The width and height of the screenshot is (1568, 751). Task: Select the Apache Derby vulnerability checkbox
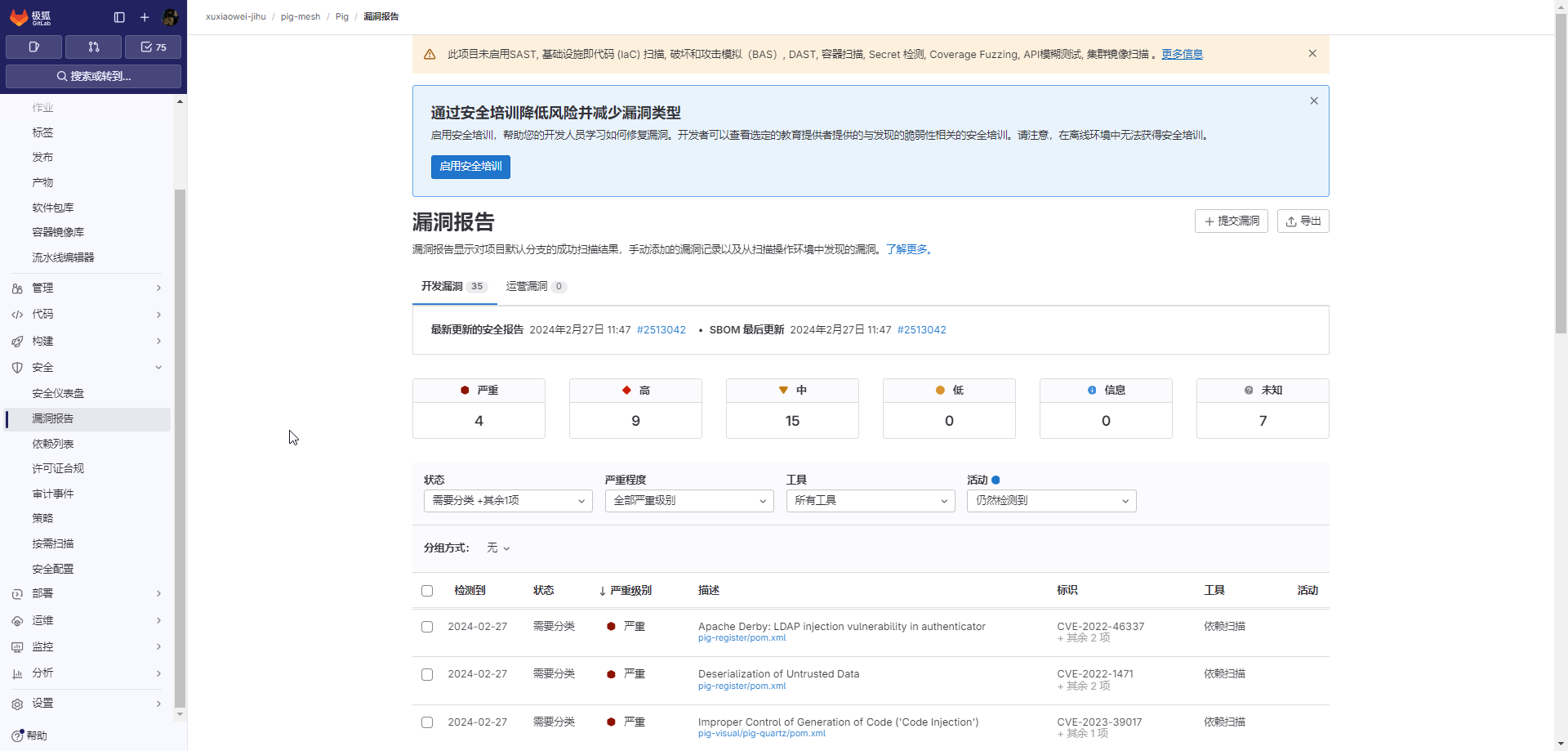[427, 627]
